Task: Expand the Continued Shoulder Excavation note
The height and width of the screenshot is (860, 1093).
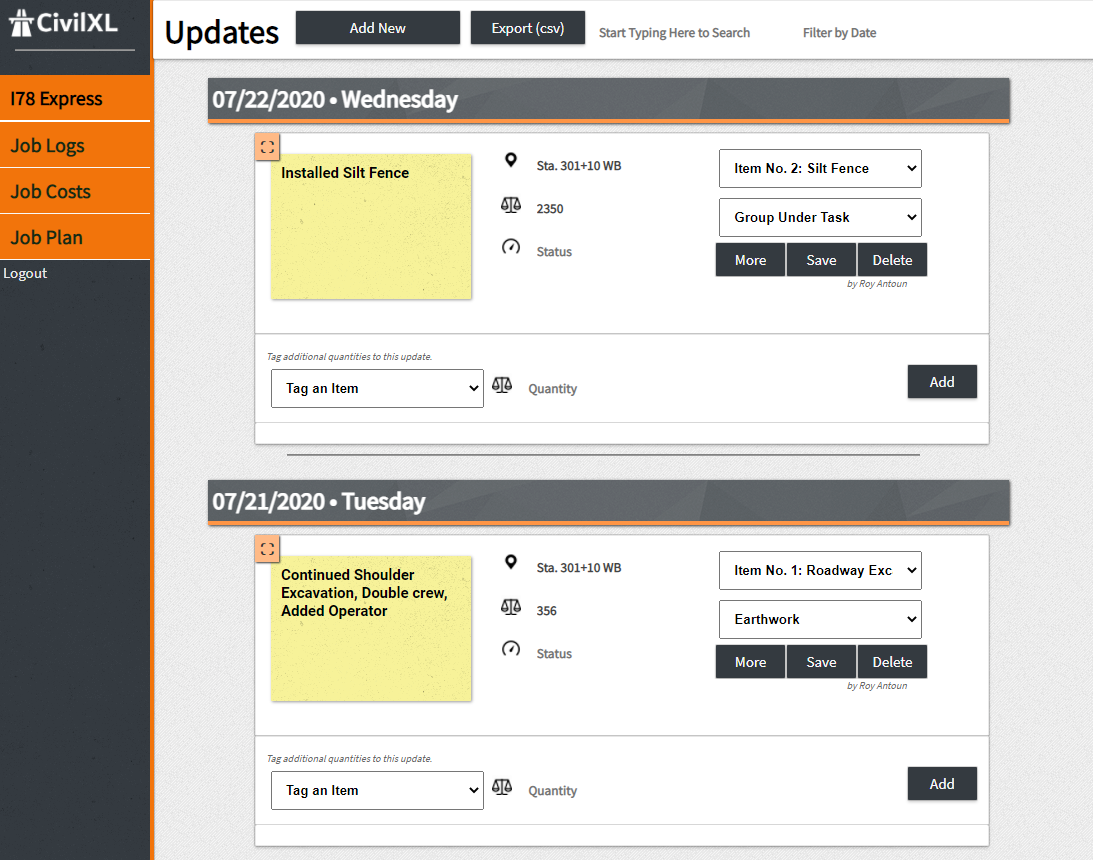Action: (x=267, y=549)
